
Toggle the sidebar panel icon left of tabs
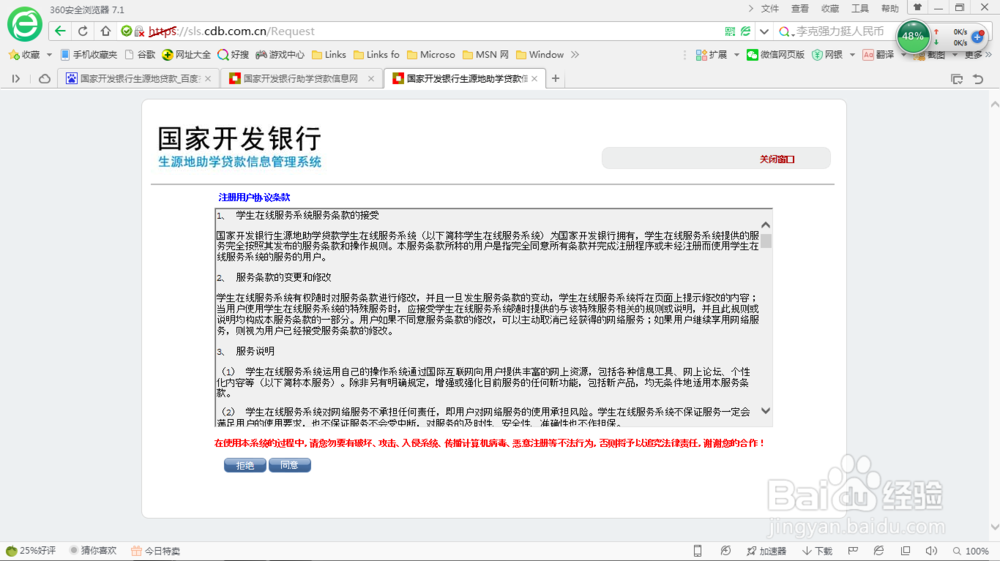16,78
